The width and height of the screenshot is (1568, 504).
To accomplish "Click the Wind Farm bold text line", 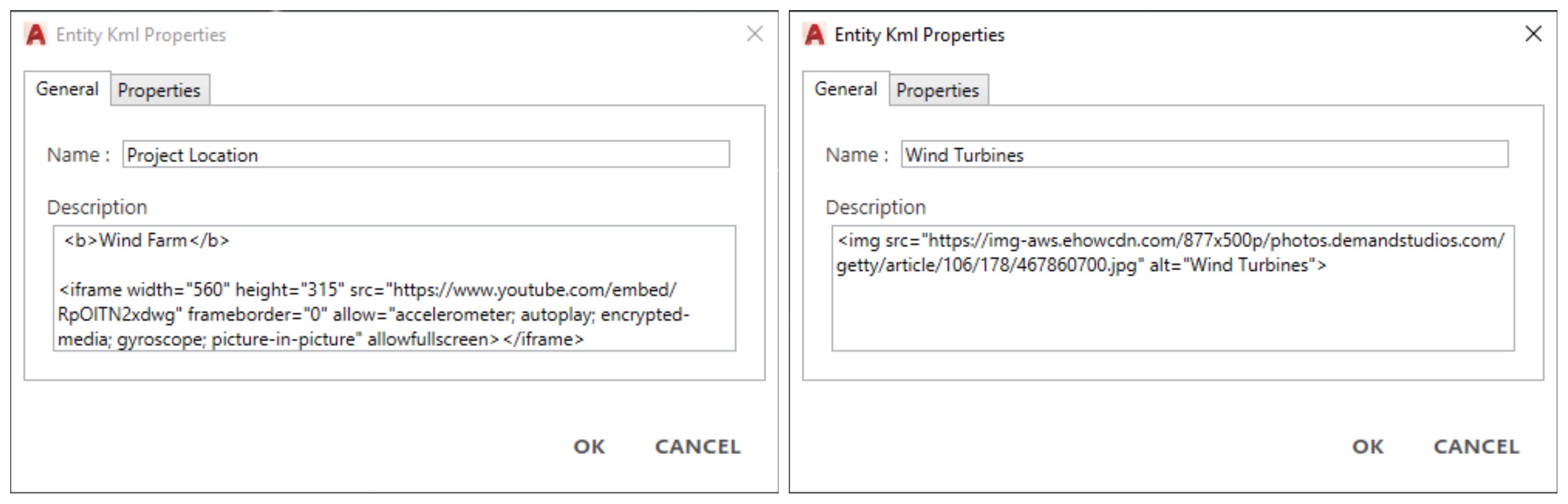I will click(x=147, y=241).
